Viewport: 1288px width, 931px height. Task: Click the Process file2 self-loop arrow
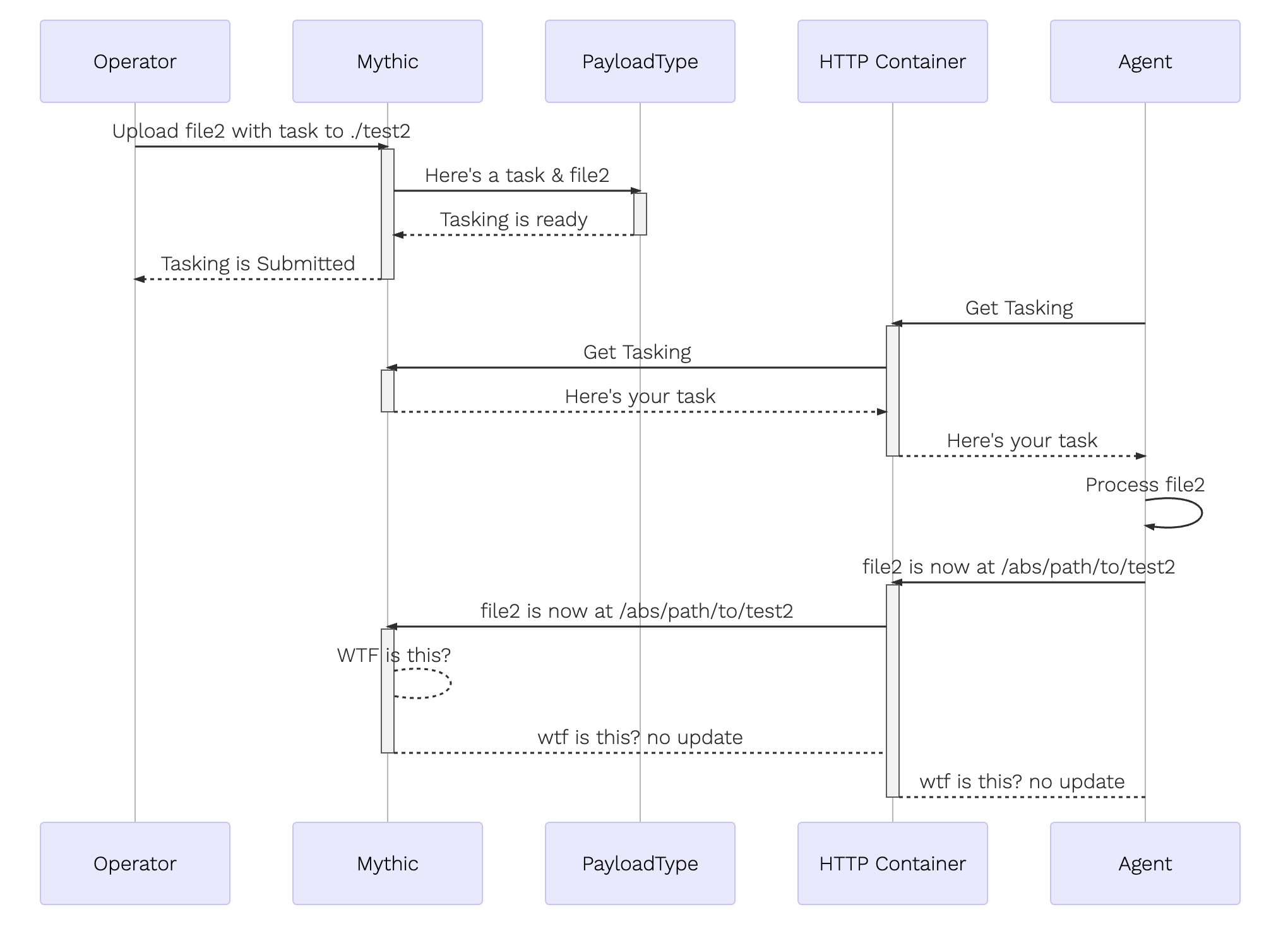coord(1174,513)
